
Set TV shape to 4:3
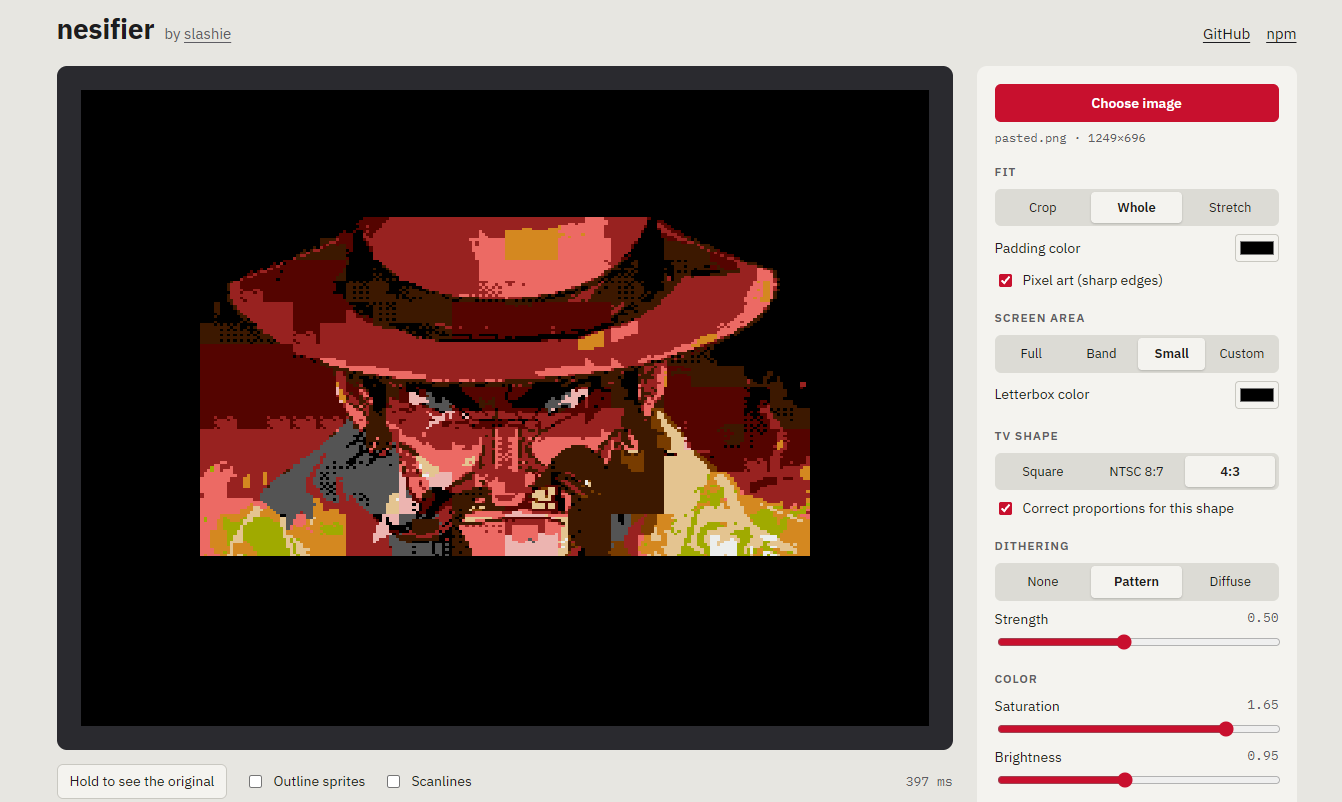coord(1229,472)
